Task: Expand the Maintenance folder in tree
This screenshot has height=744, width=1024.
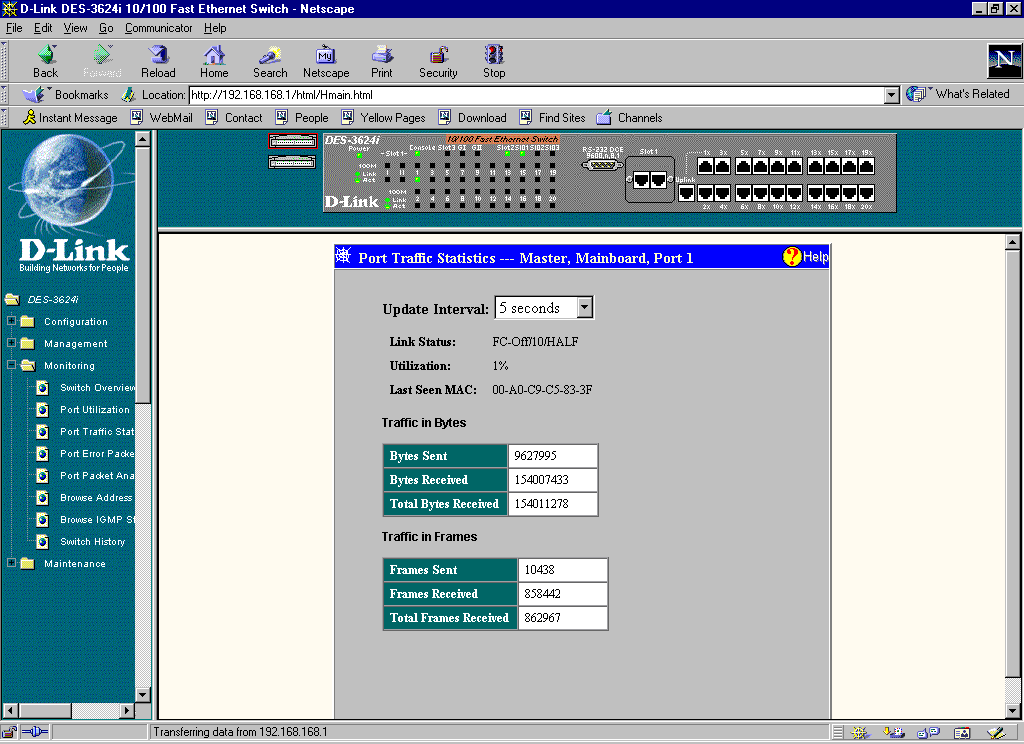Action: (x=12, y=564)
